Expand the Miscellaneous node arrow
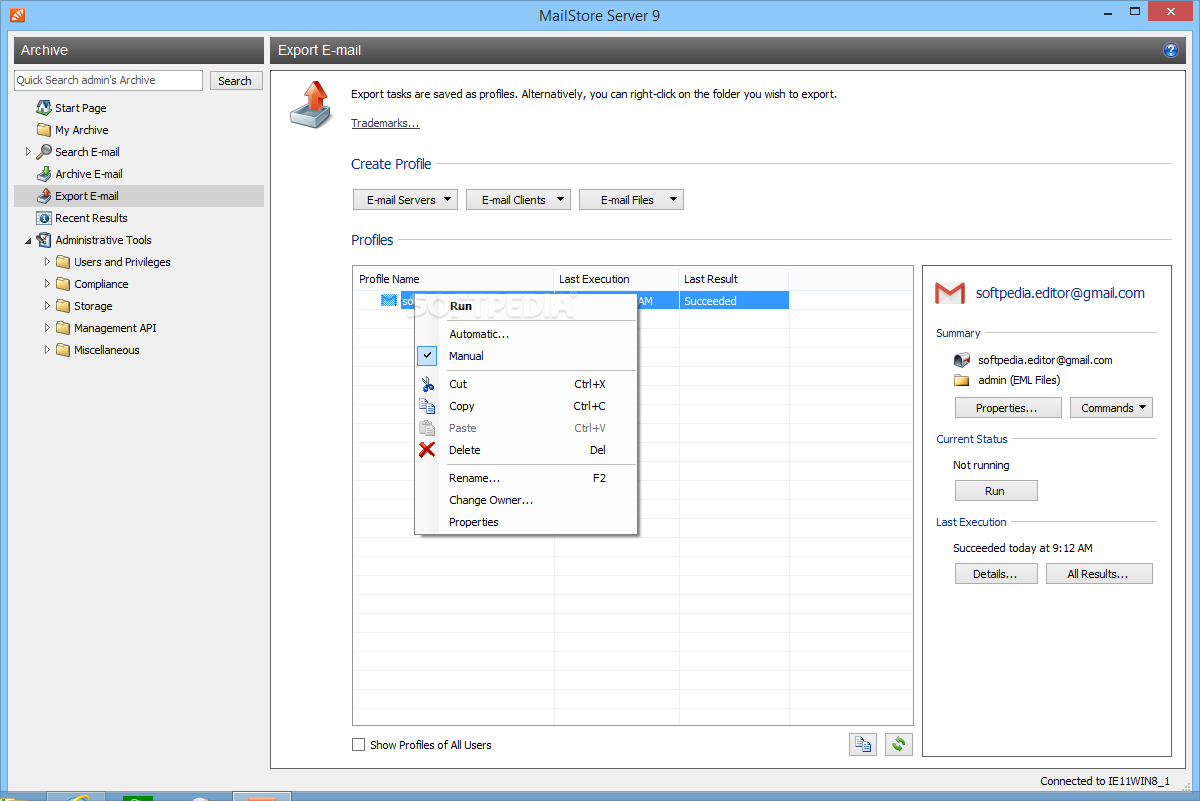 coord(47,350)
